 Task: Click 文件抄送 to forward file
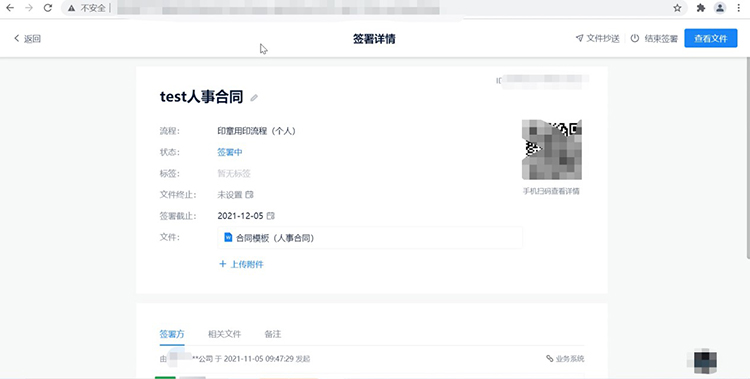tap(597, 39)
